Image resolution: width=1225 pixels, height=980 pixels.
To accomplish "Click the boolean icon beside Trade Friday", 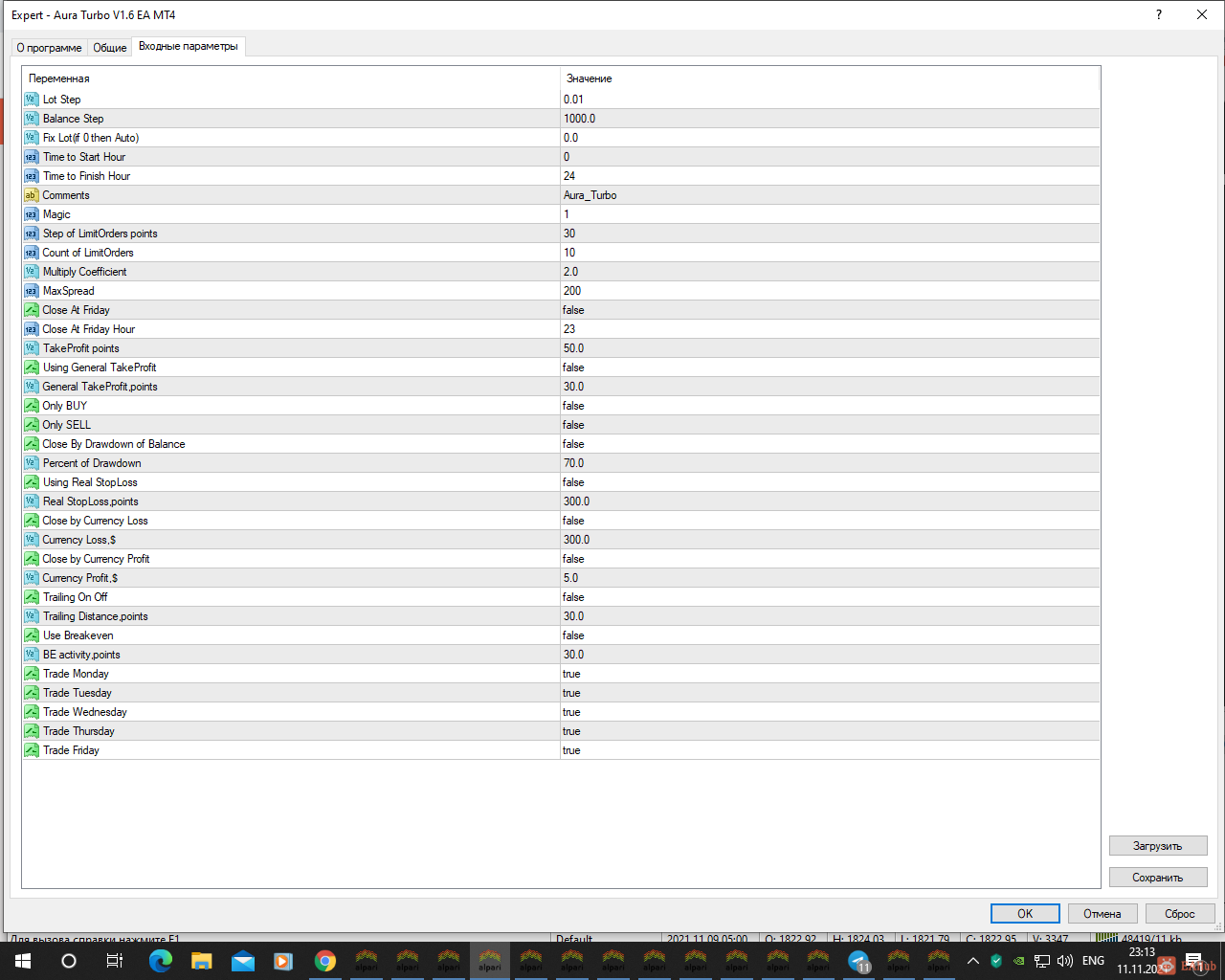I will tap(32, 750).
